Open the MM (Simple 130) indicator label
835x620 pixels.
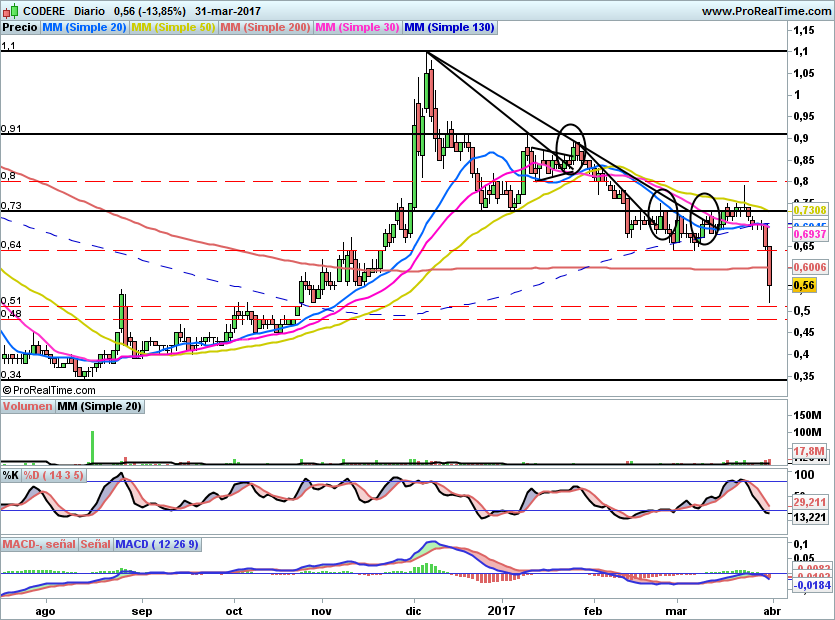point(449,28)
